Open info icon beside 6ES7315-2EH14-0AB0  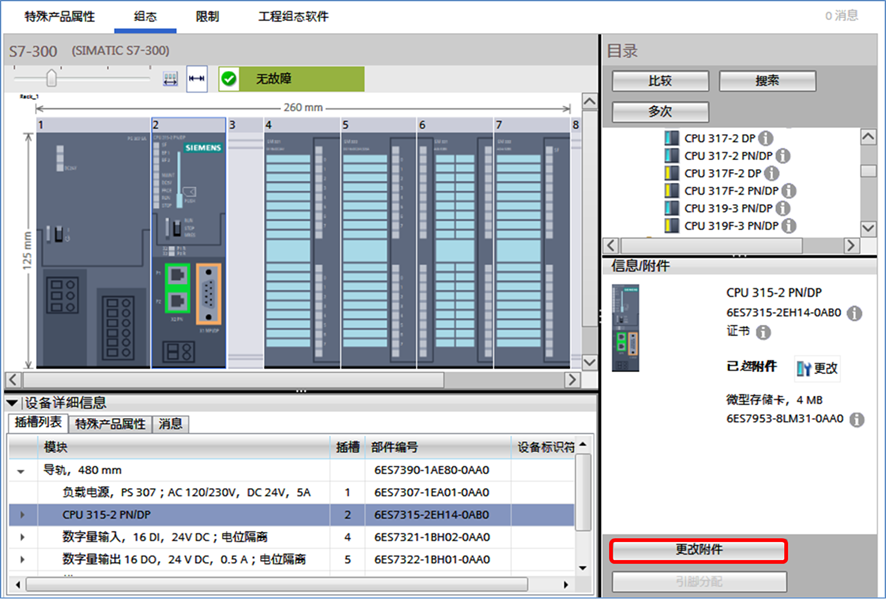click(x=855, y=313)
